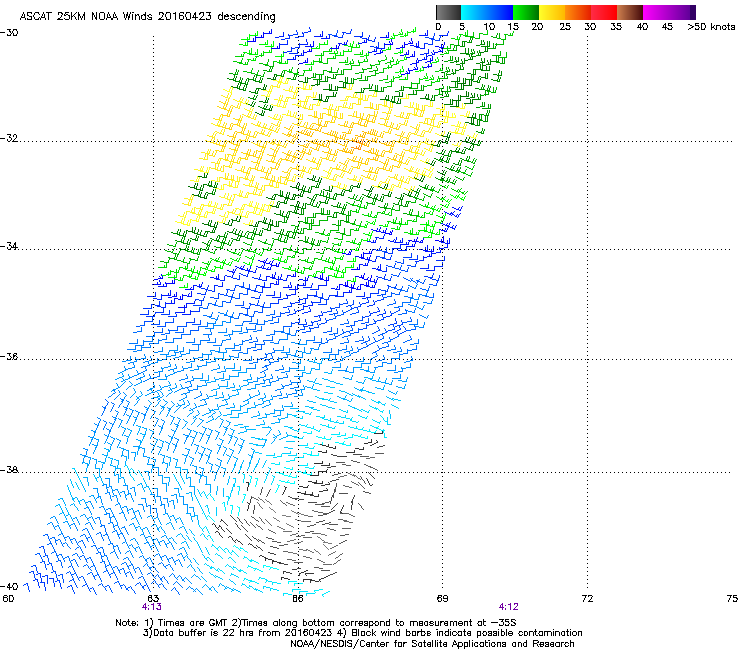Click the '75' longitude axis label

[x=732, y=599]
